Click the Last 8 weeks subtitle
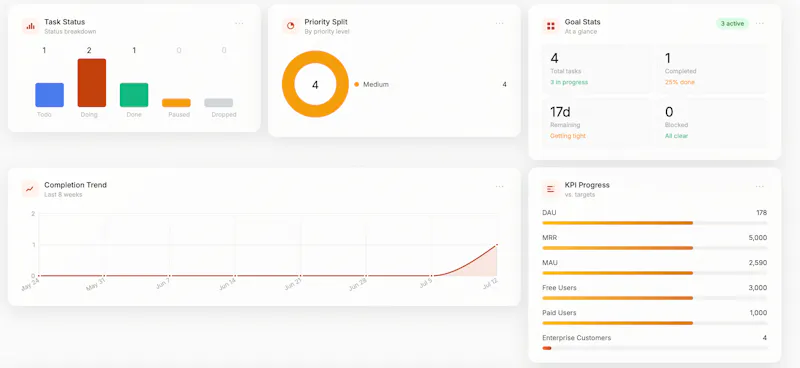Image resolution: width=800 pixels, height=368 pixels. coord(63,194)
